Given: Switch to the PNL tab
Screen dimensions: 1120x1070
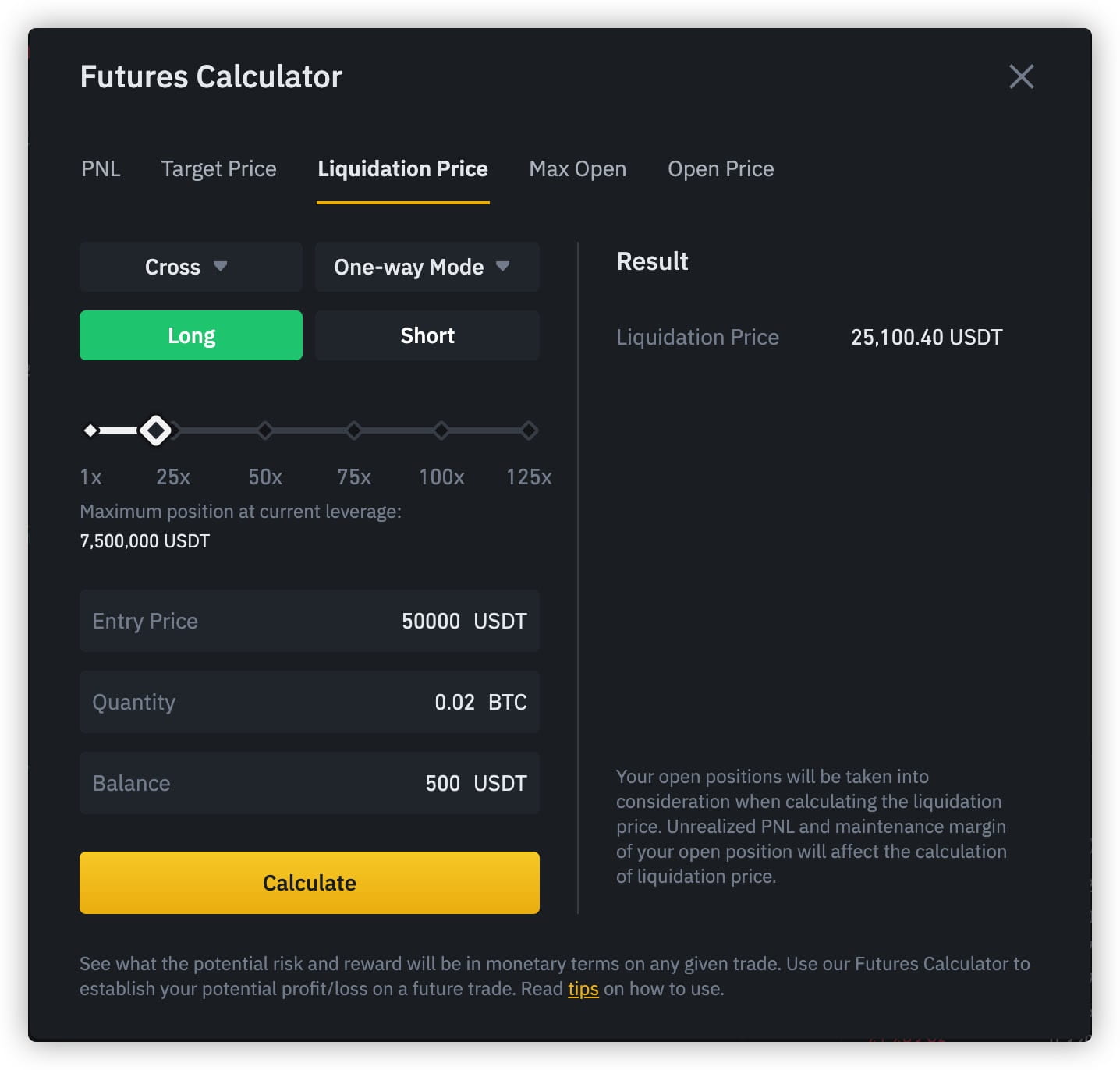Looking at the screenshot, I should (x=101, y=169).
